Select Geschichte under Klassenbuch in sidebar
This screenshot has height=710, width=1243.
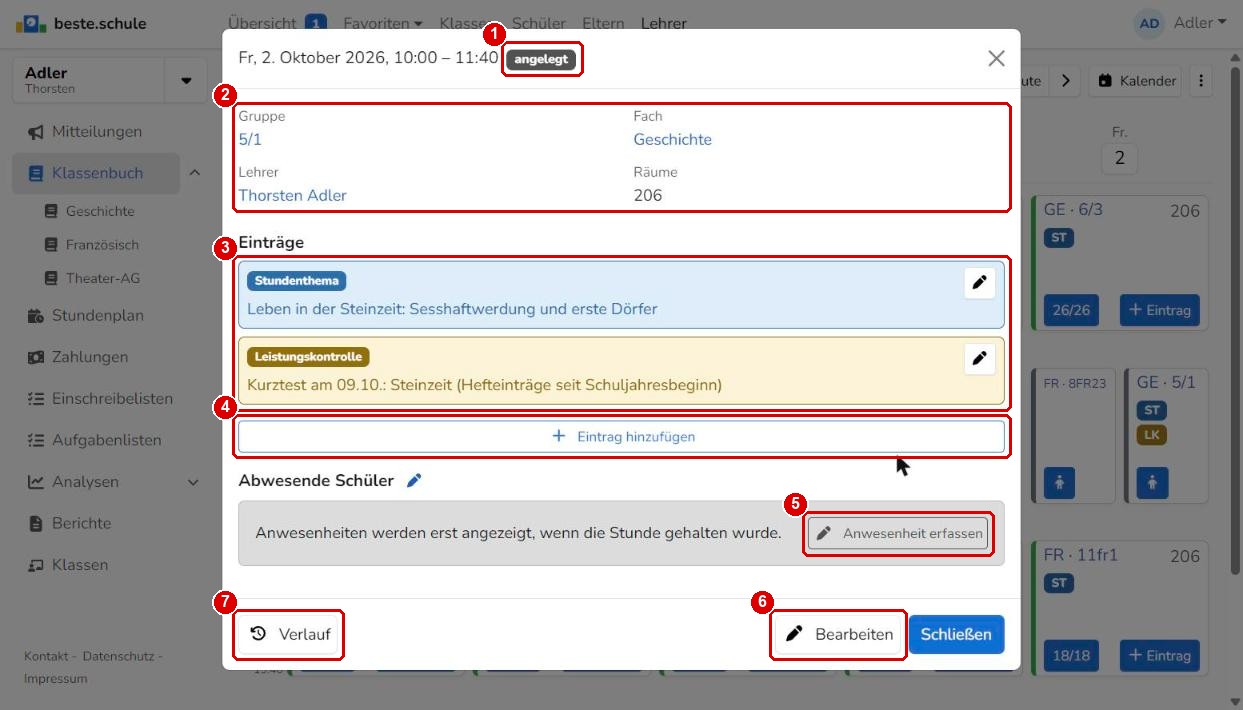pyautogui.click(x=100, y=212)
